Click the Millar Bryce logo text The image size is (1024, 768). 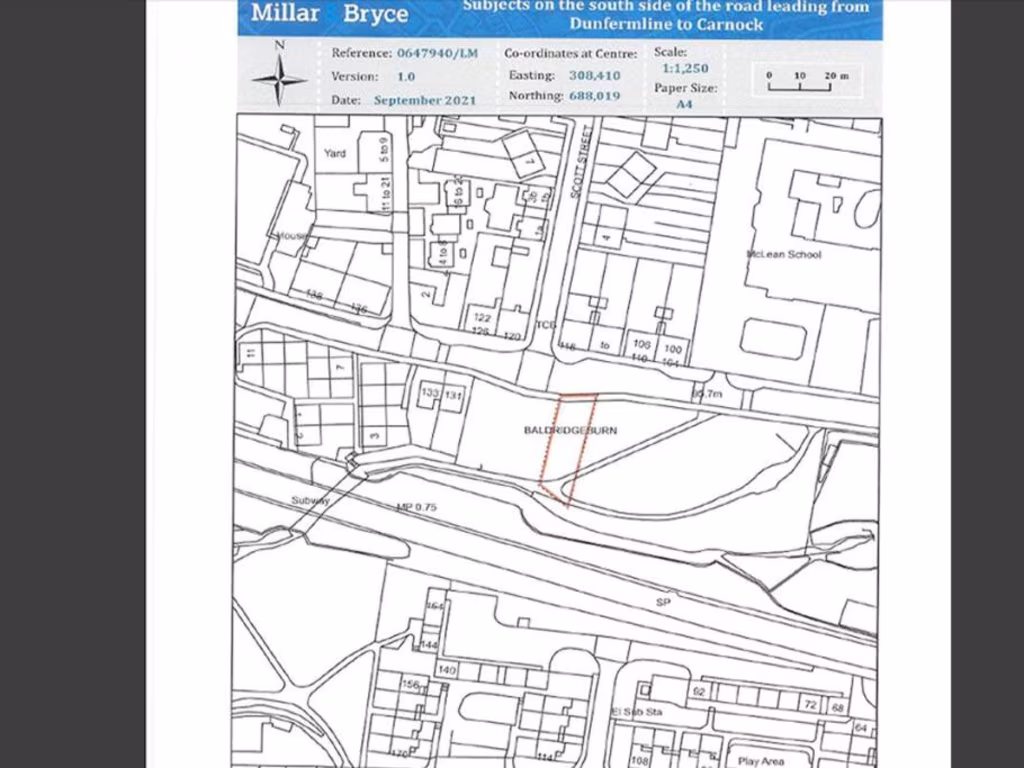[329, 13]
